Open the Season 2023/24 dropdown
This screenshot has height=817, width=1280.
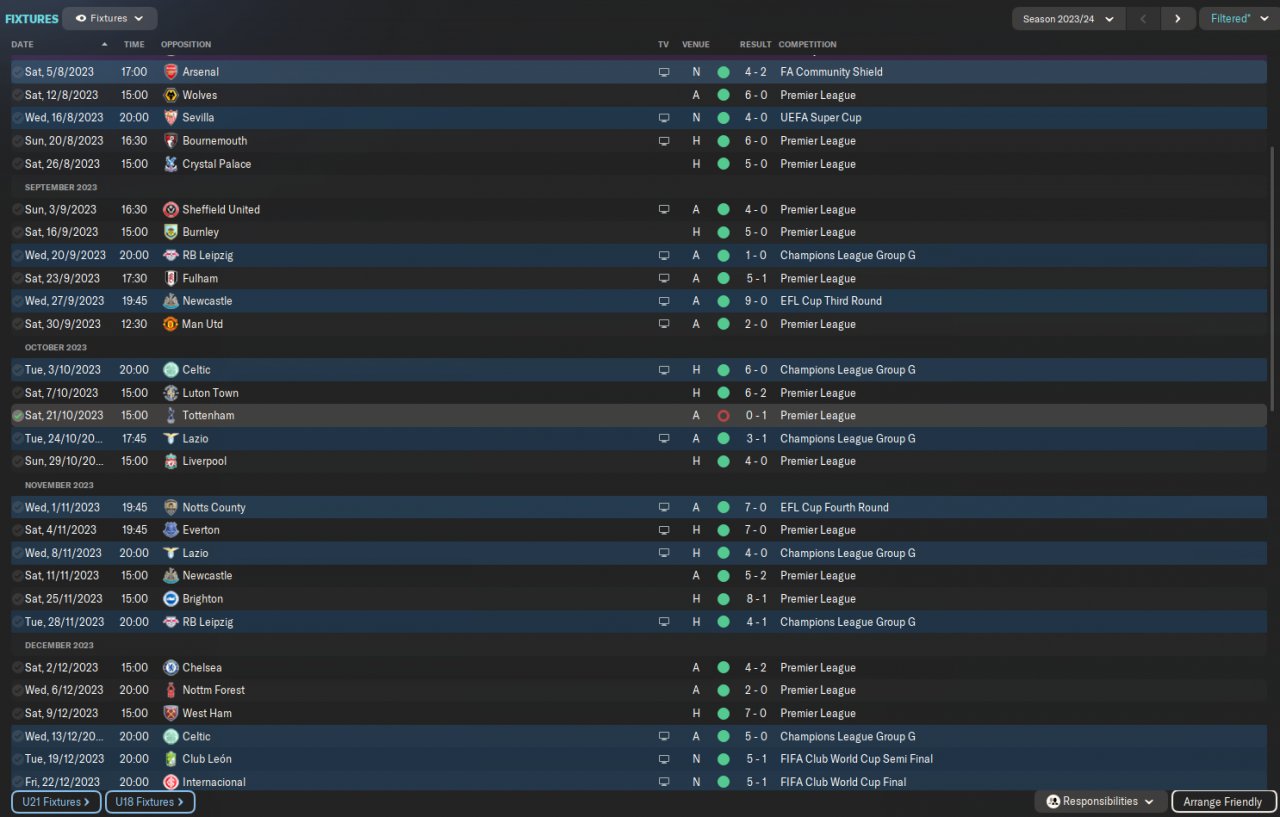[x=1068, y=18]
